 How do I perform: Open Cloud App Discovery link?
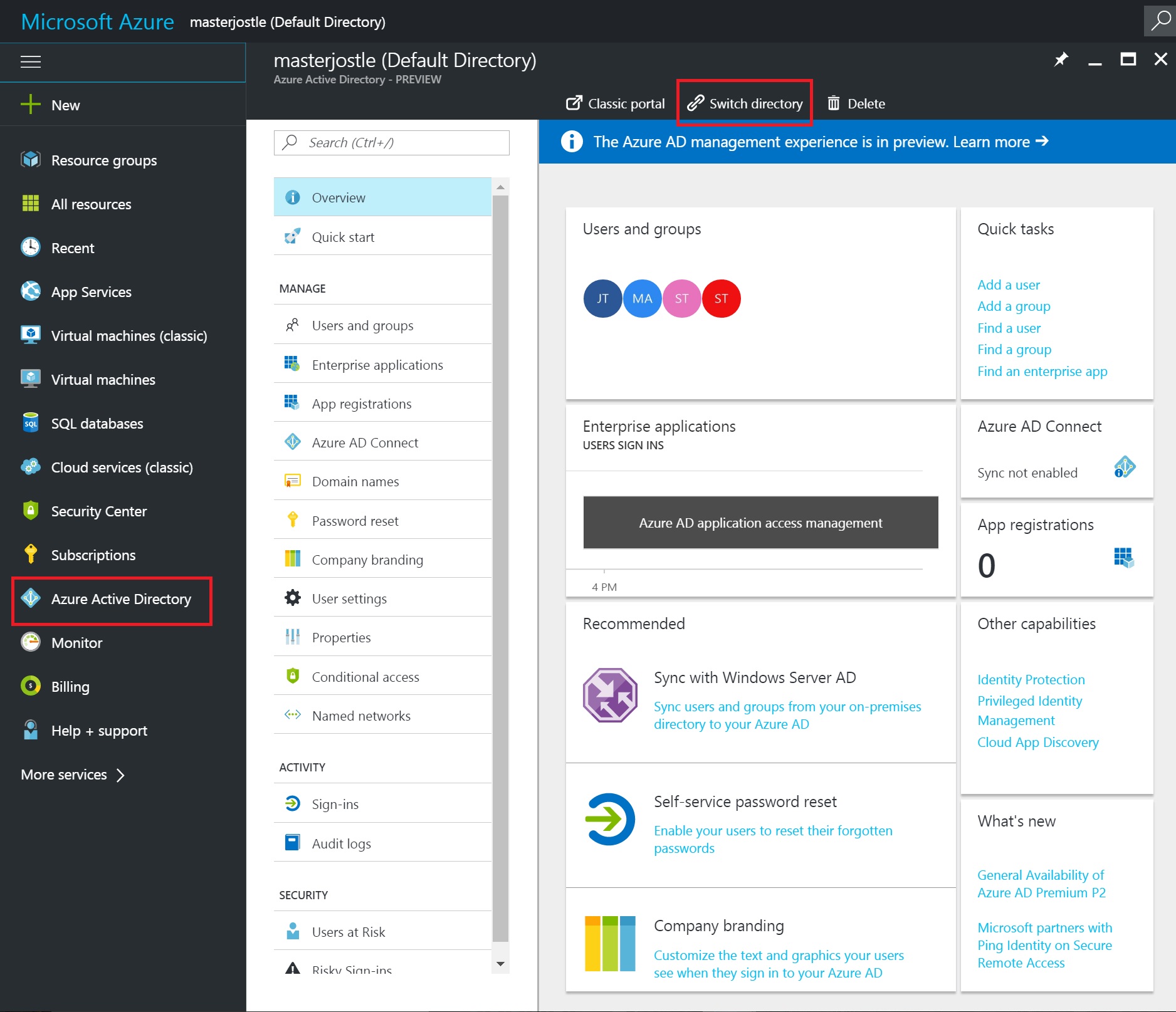click(1037, 742)
